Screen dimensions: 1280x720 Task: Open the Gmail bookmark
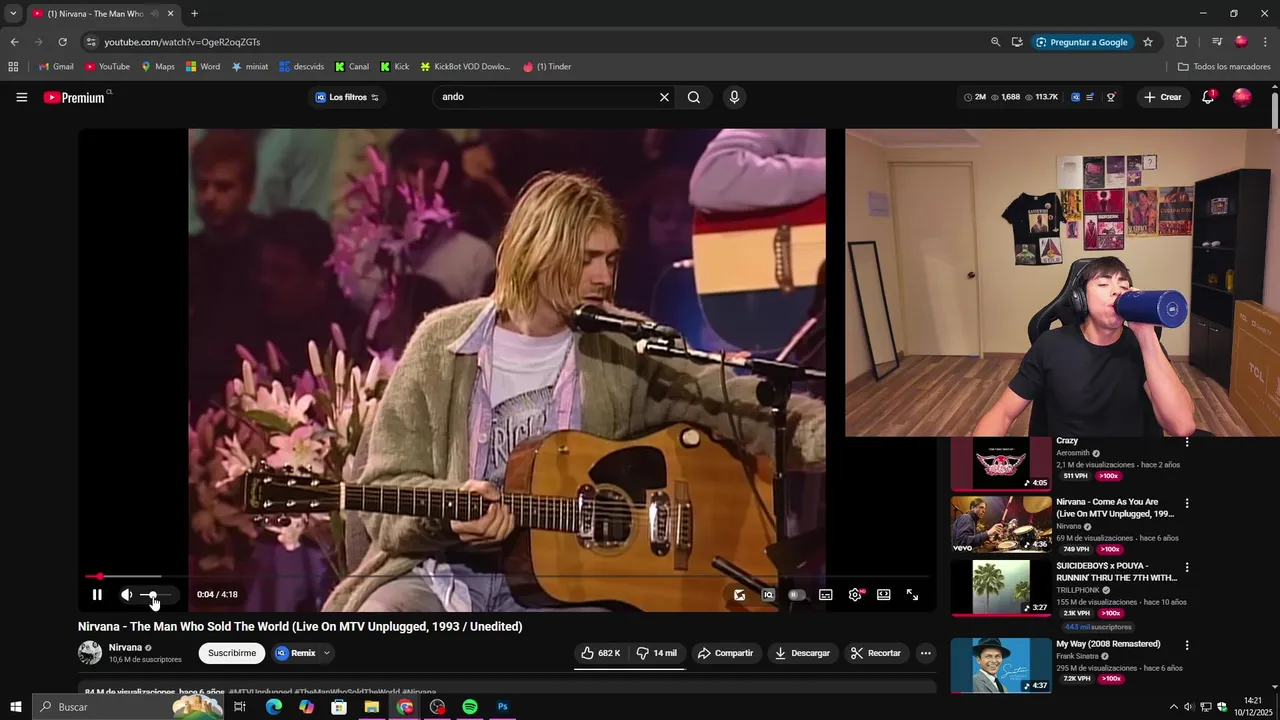pos(56,67)
